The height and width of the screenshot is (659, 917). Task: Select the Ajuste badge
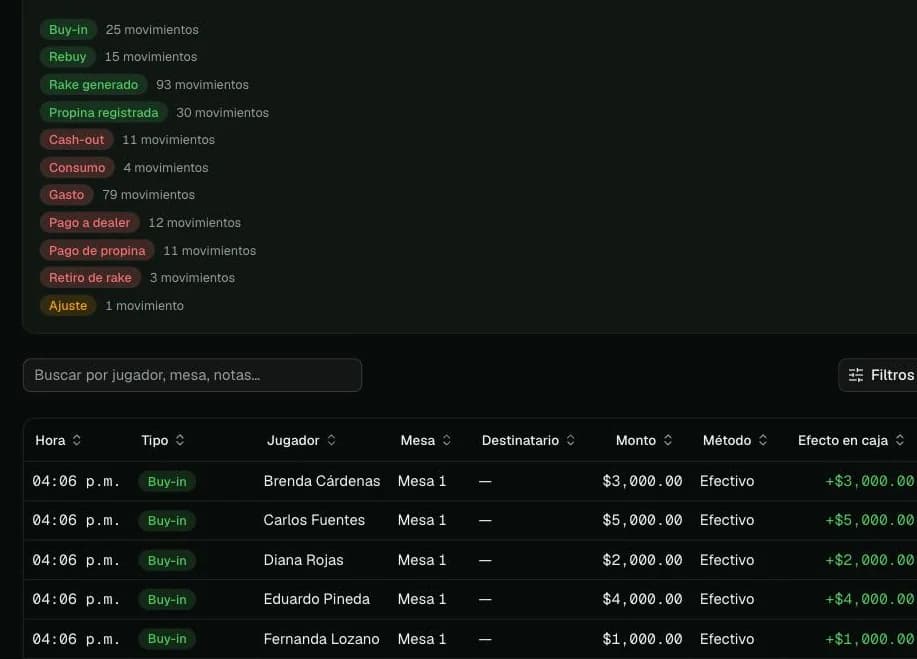[x=68, y=306]
